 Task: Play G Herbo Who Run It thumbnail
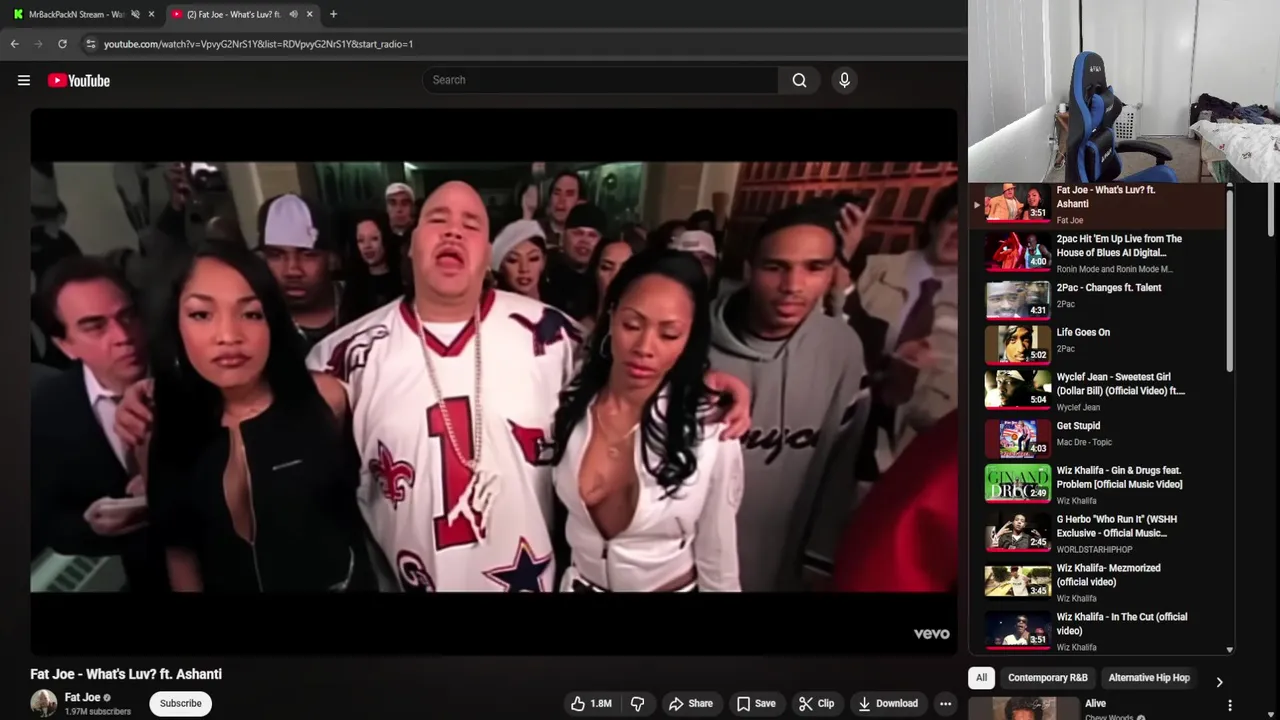point(1018,532)
